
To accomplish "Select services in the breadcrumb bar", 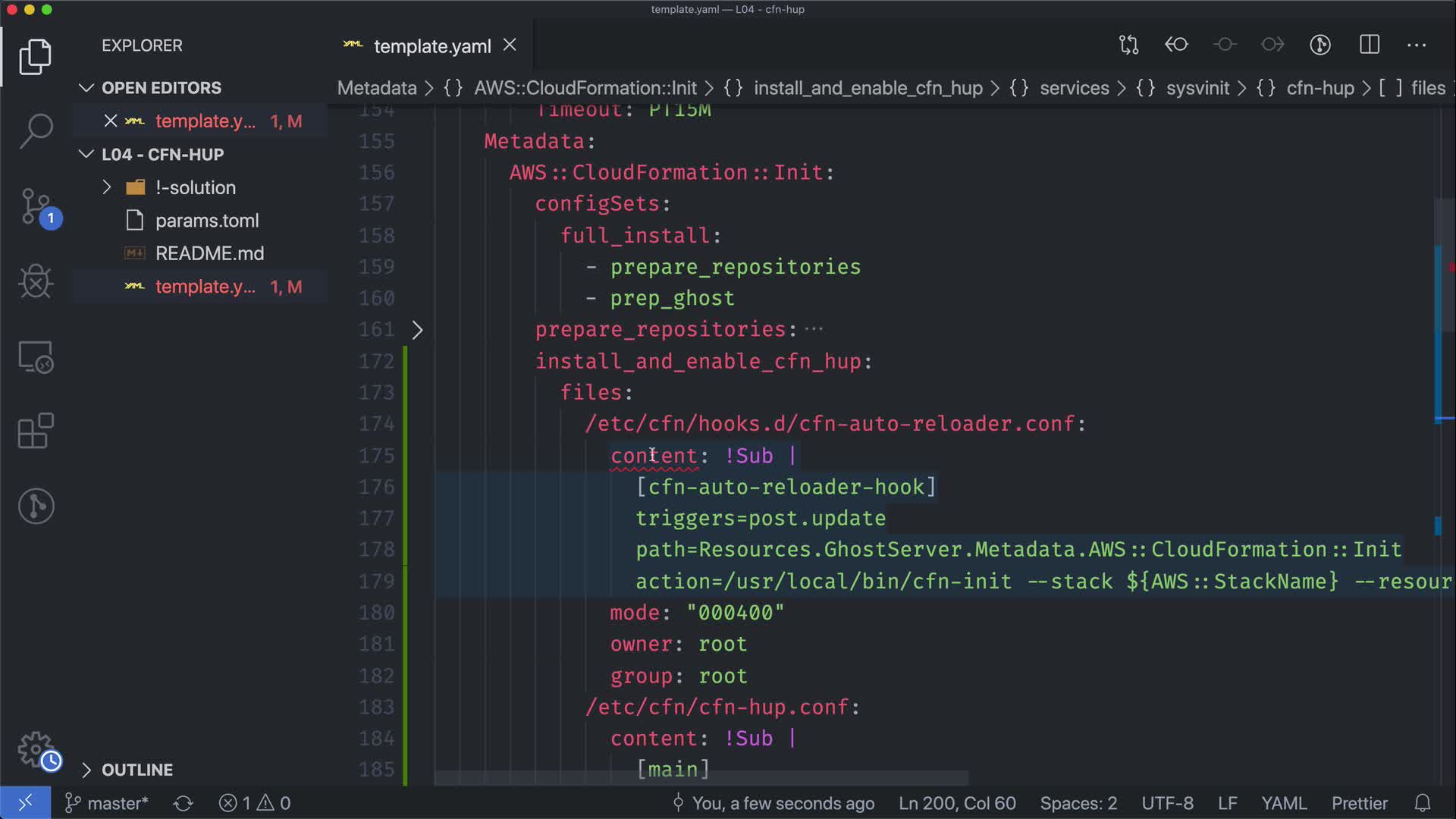I will (1074, 88).
